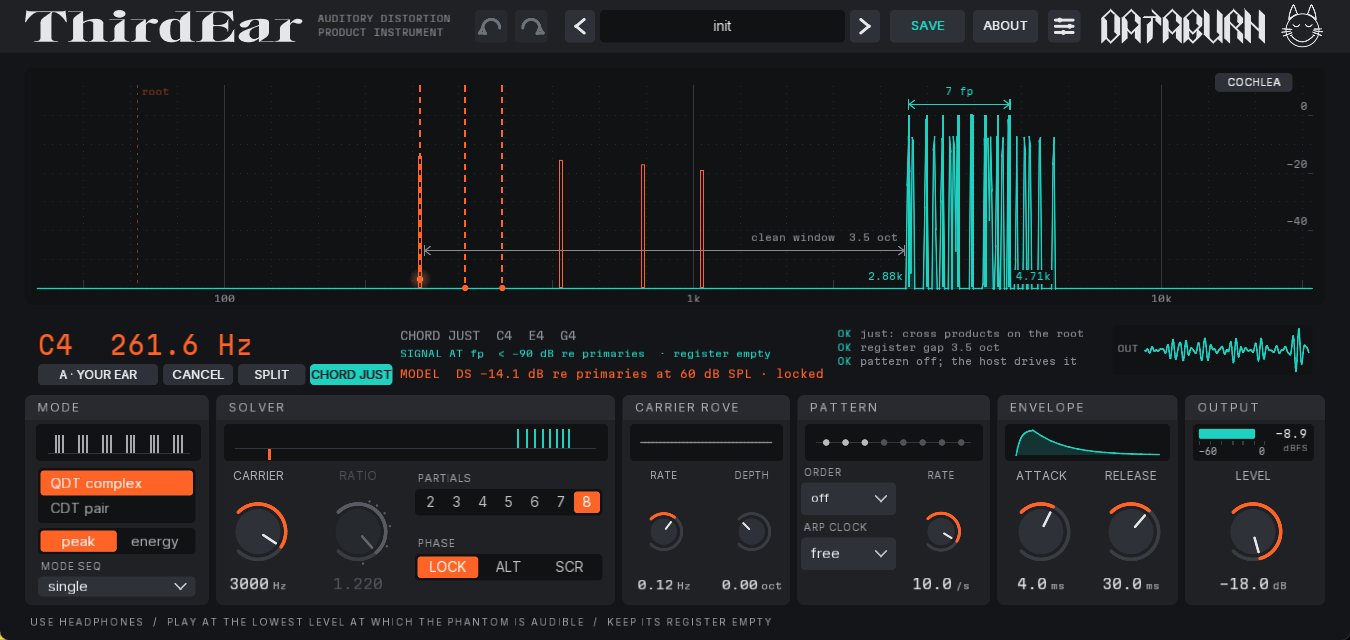
Task: Select 4 partials
Action: click(x=482, y=502)
